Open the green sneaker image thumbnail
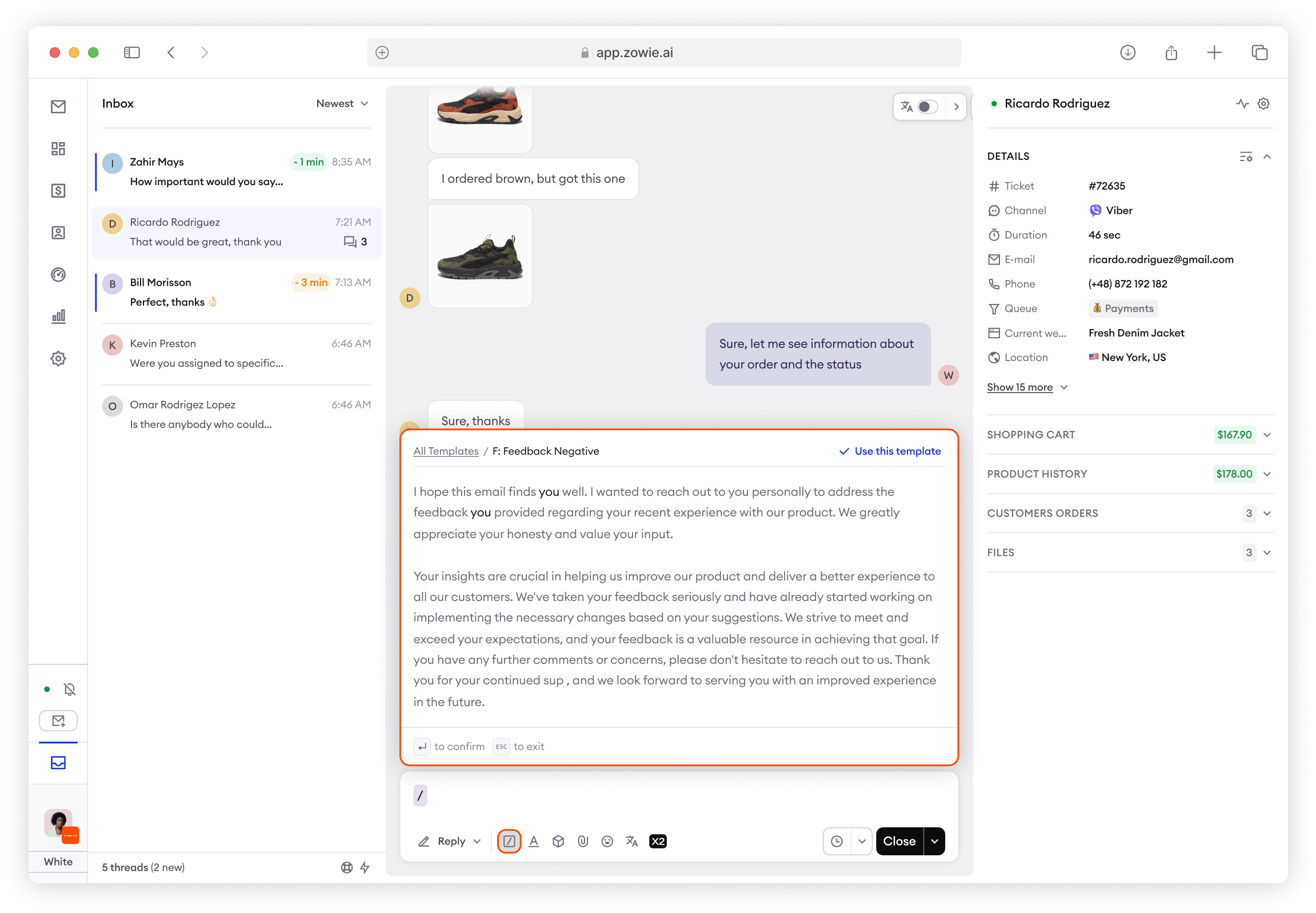The image size is (1316, 913). pyautogui.click(x=480, y=257)
